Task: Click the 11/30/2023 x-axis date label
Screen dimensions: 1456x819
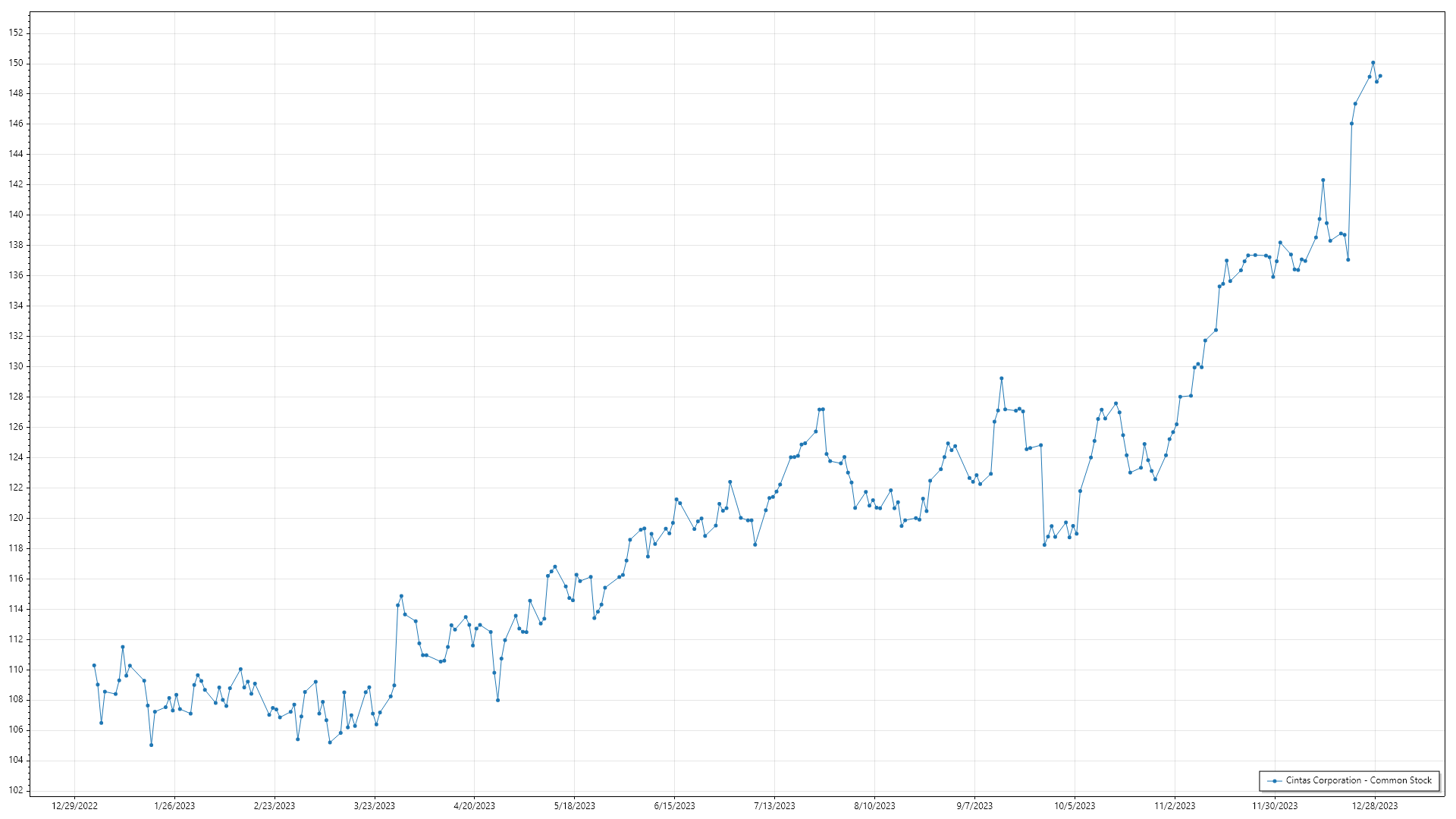Action: click(1275, 806)
